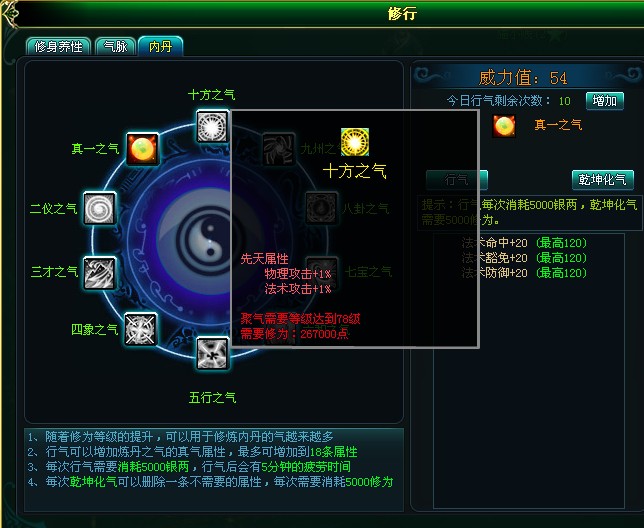644x528 pixels.
Task: Select the 四象之气 icon
Action: click(x=140, y=329)
